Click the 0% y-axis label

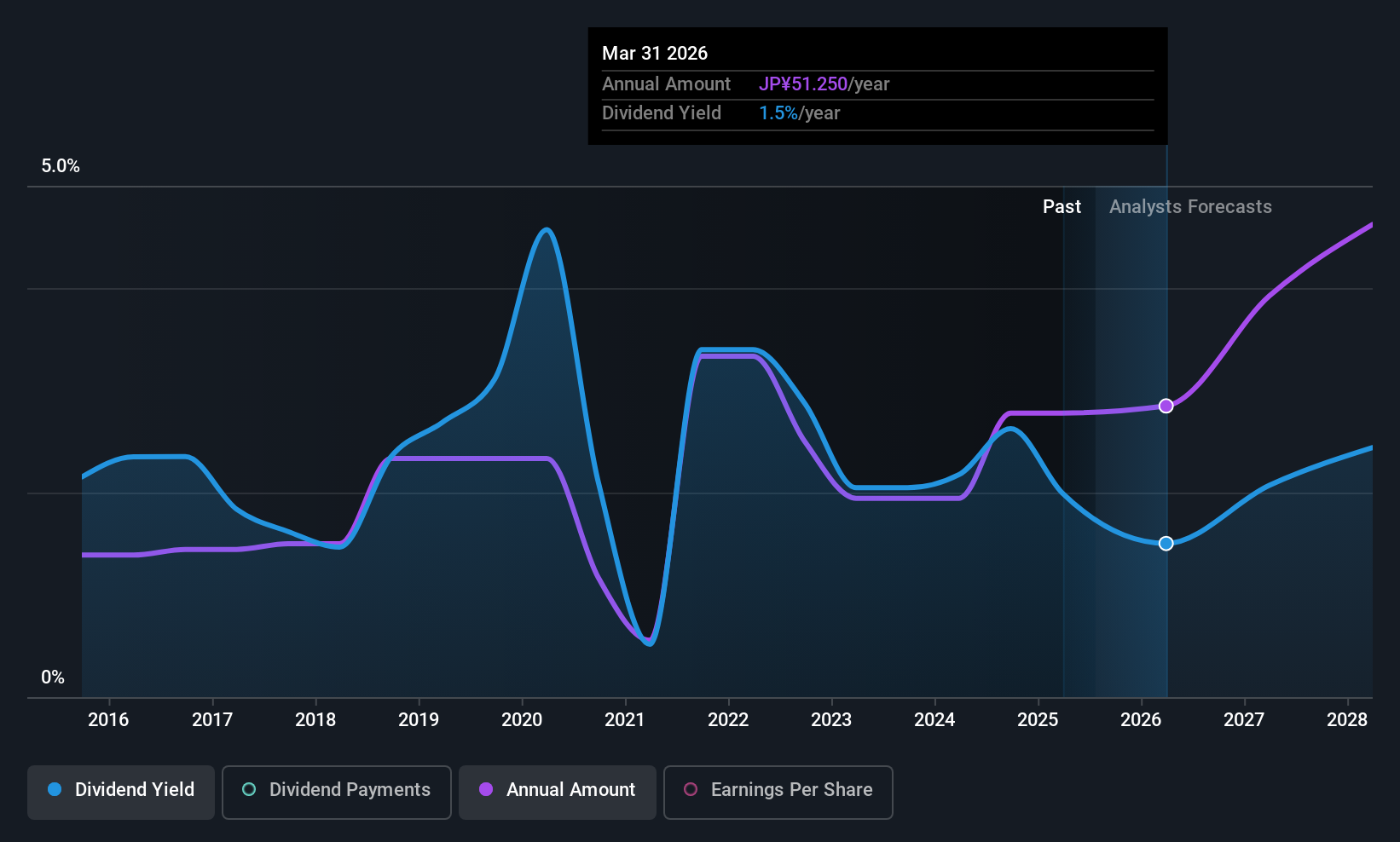click(53, 678)
